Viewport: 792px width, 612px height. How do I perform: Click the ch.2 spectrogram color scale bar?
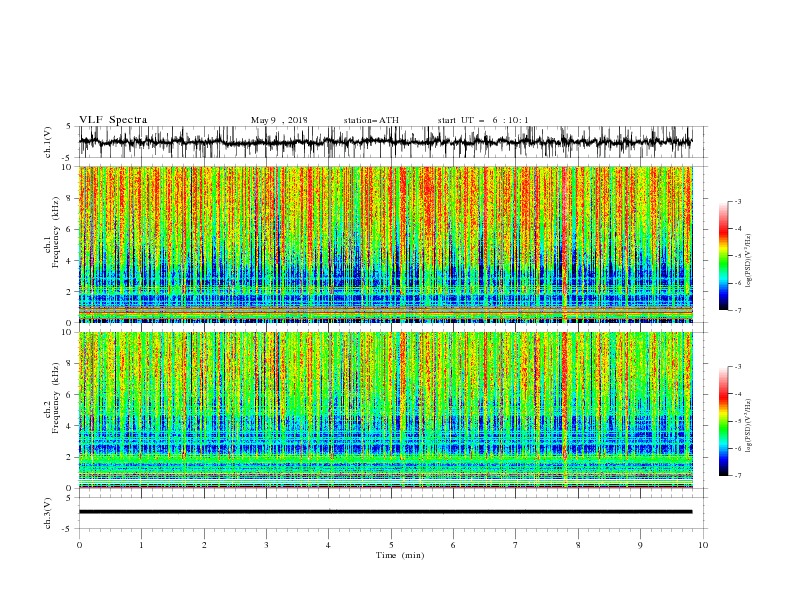point(723,421)
